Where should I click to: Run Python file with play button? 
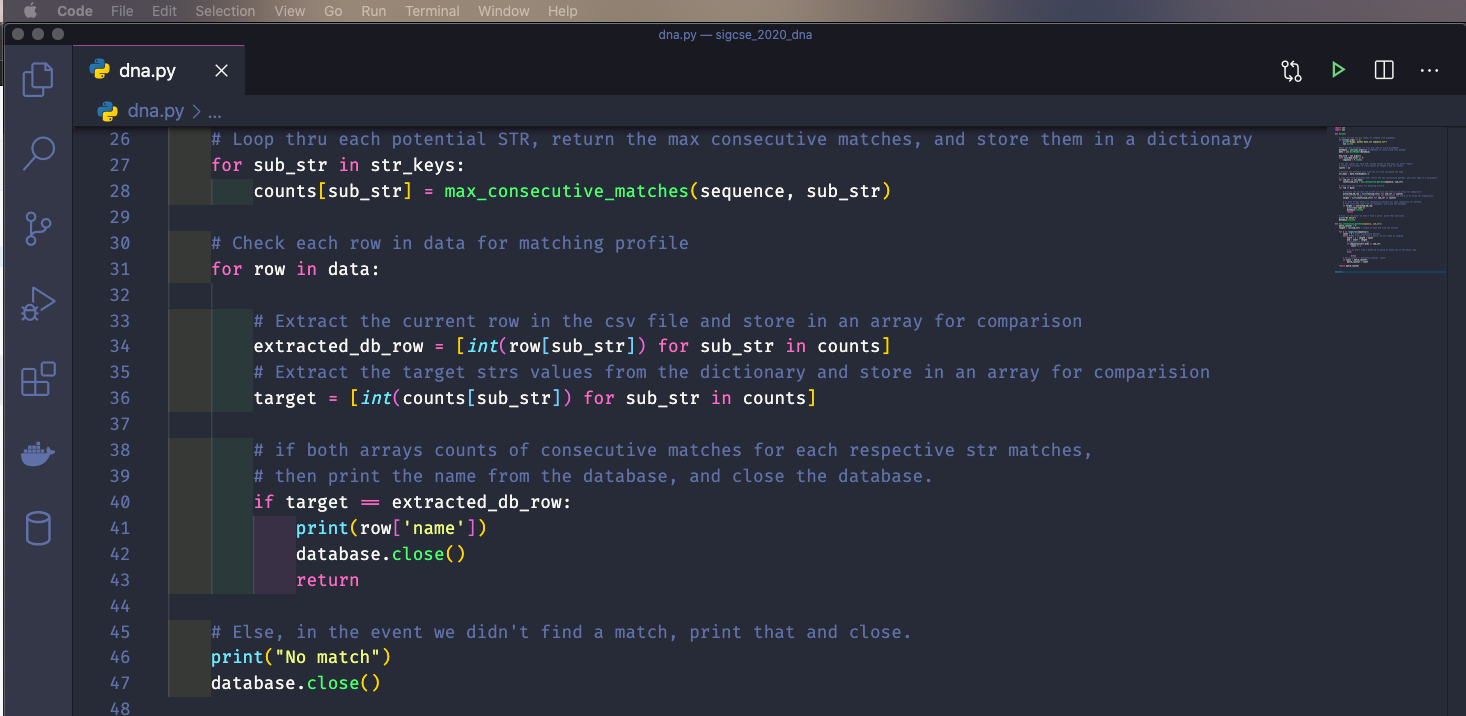coord(1338,70)
